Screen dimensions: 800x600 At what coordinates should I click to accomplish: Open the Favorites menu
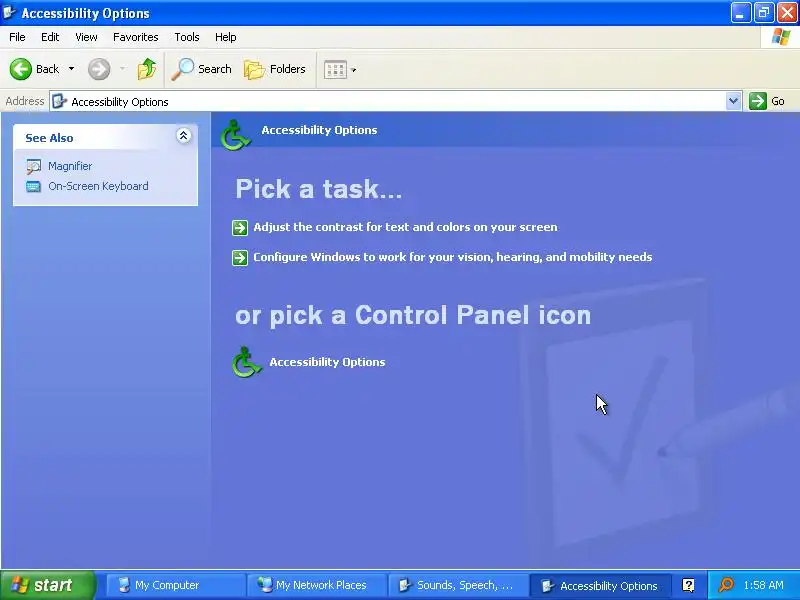pos(136,37)
